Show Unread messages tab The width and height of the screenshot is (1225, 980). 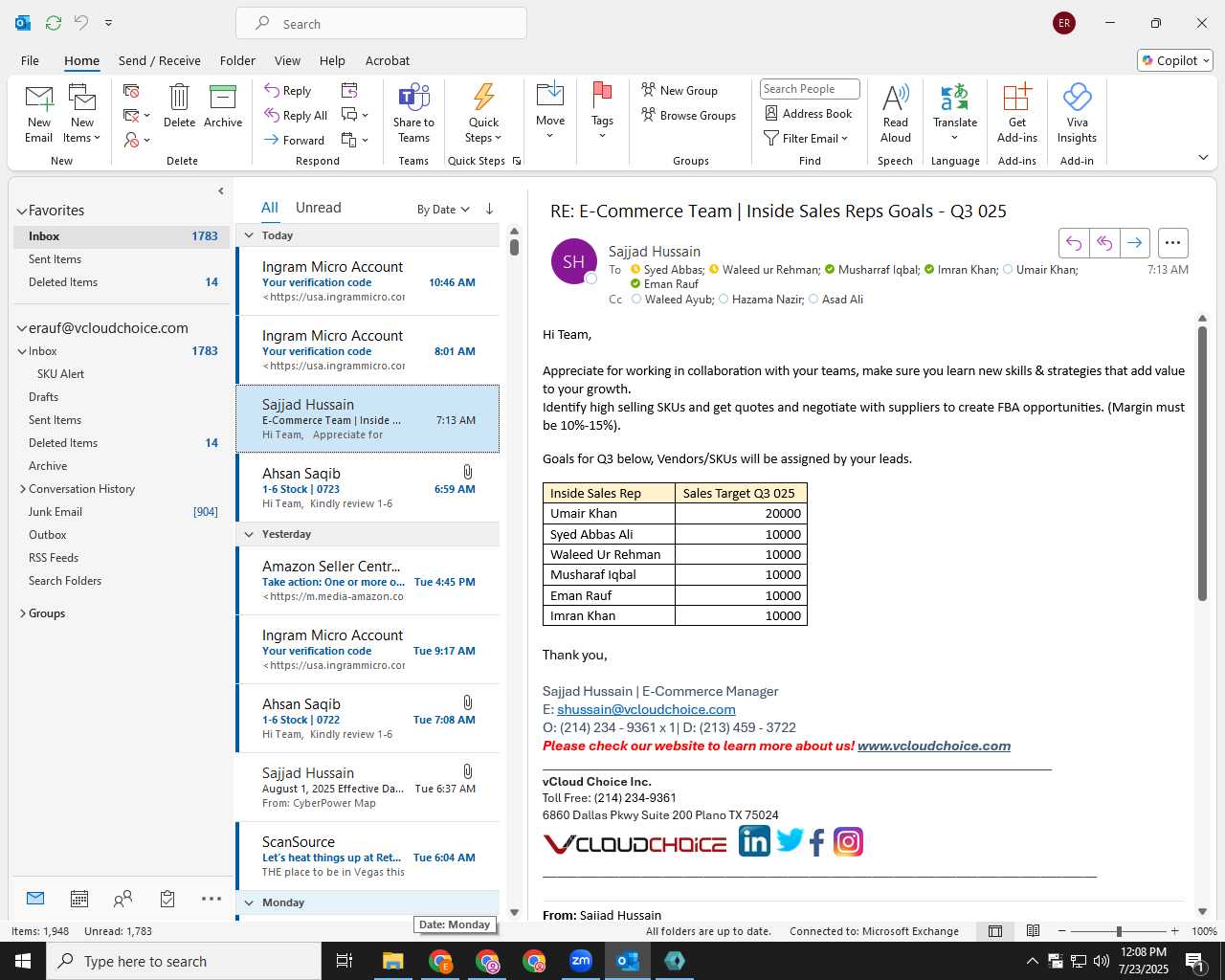tap(319, 208)
